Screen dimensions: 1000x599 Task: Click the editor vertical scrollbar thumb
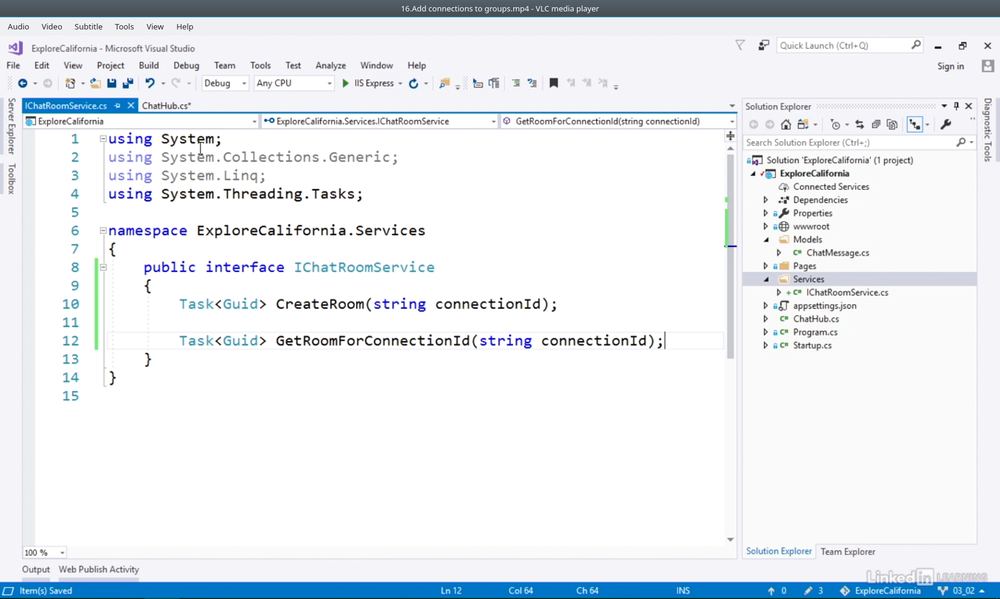tap(730, 255)
